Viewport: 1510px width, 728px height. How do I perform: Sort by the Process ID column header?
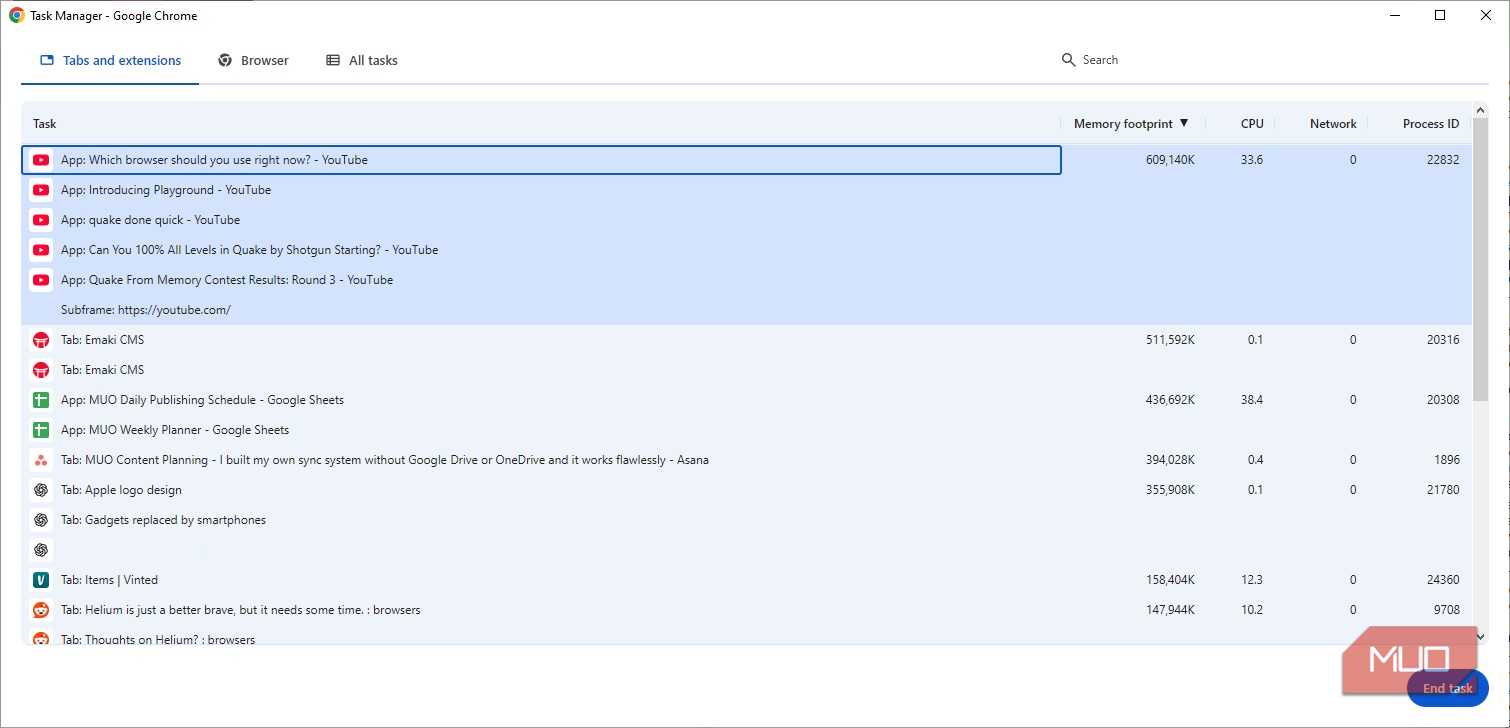coord(1431,124)
